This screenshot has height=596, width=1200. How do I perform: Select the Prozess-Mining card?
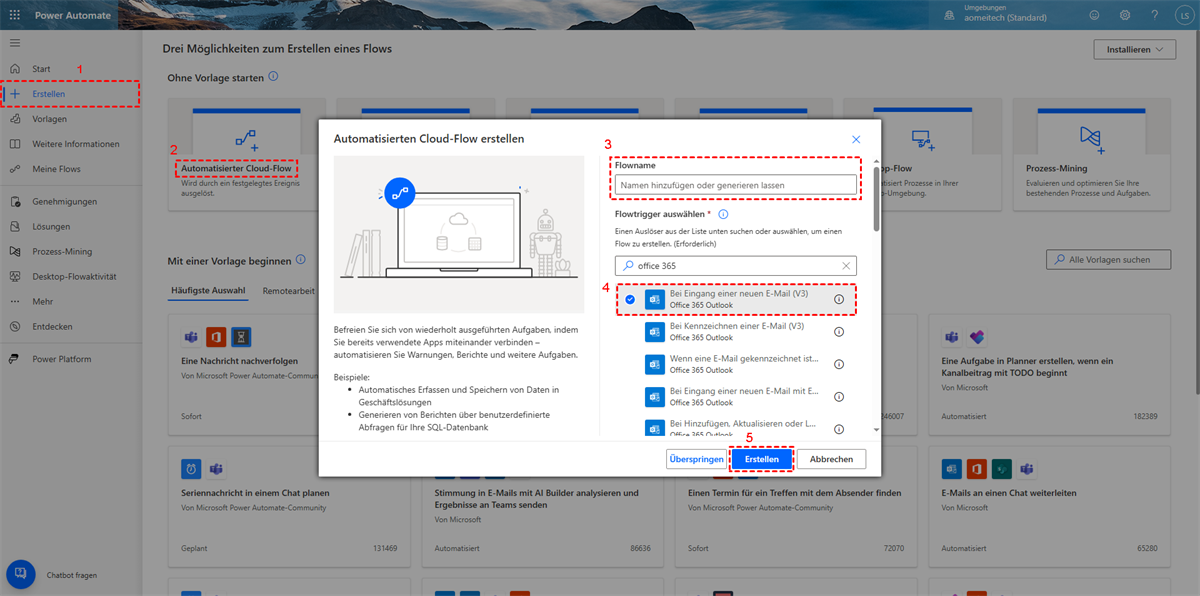coord(1090,155)
